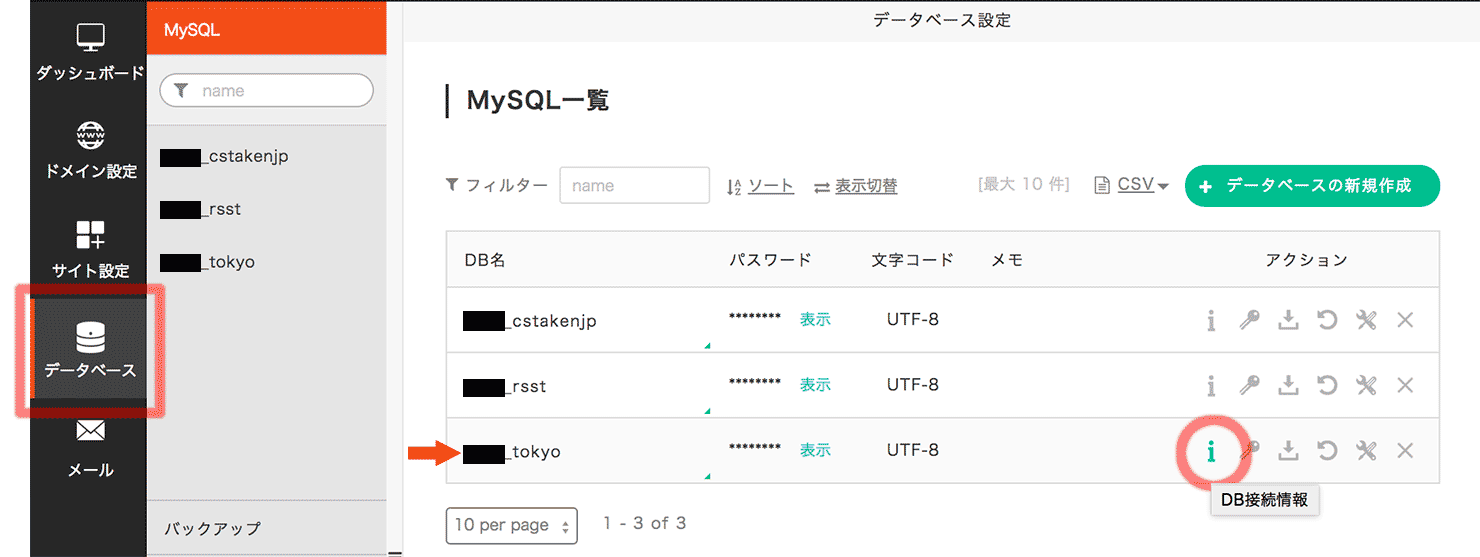Focus the フィルター name input field
Image resolution: width=1480 pixels, height=557 pixels.
point(634,186)
